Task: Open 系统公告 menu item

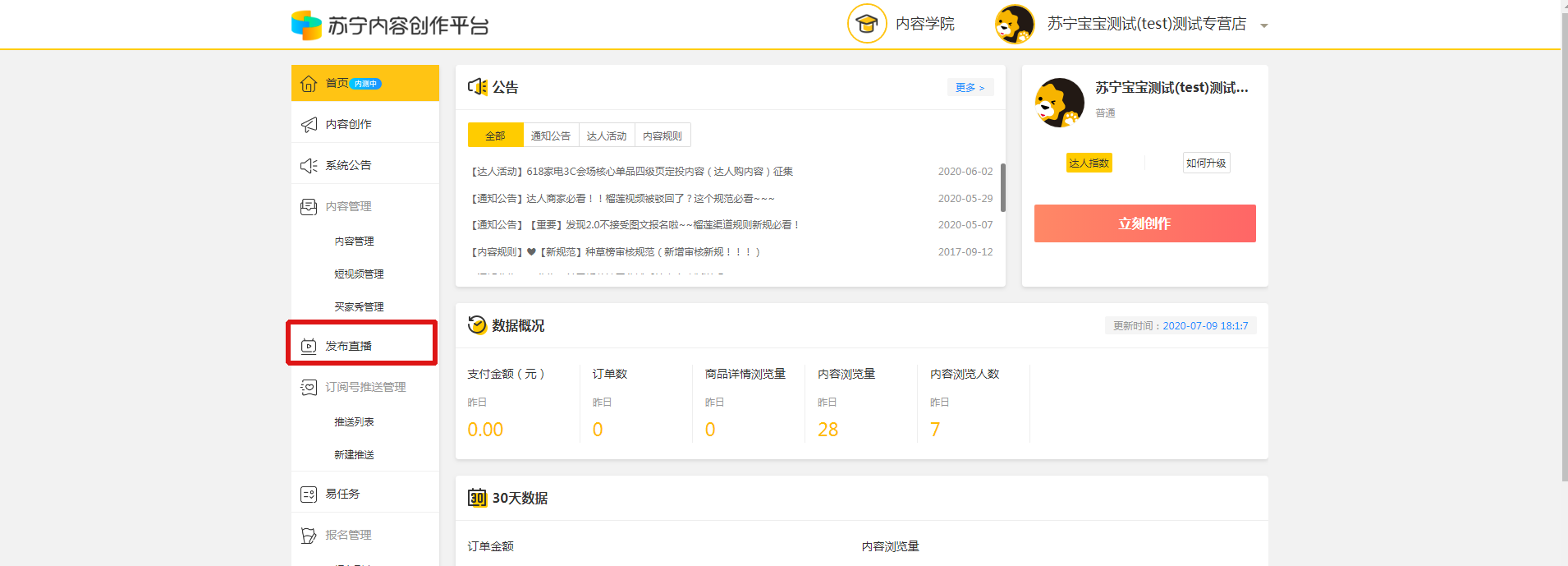Action: click(365, 165)
